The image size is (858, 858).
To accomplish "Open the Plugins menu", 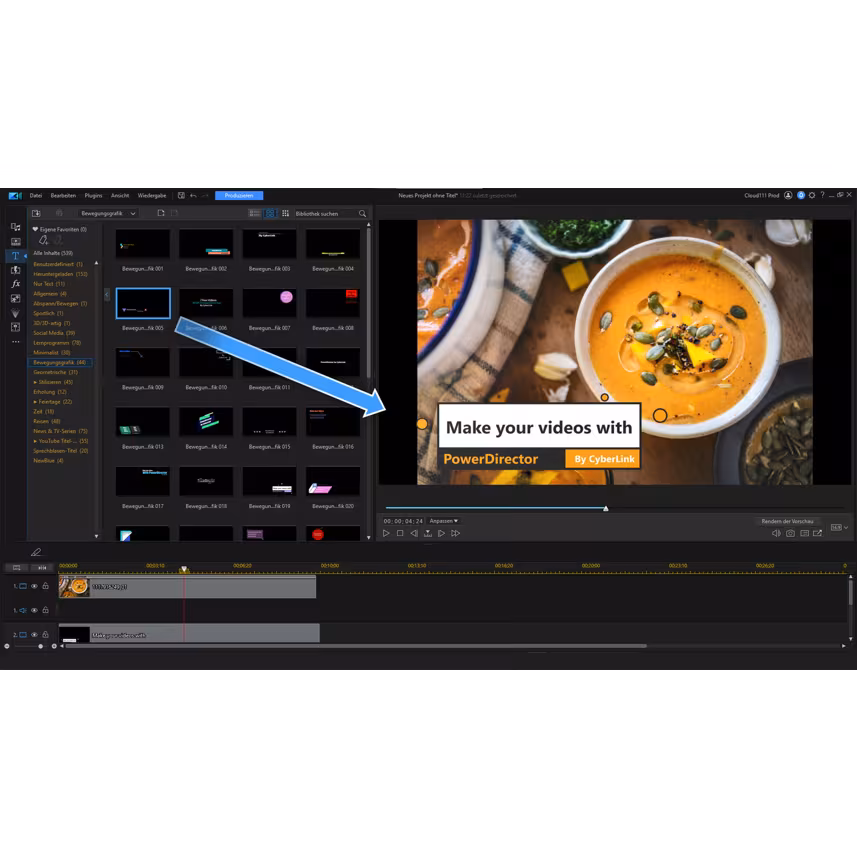I will pos(93,195).
